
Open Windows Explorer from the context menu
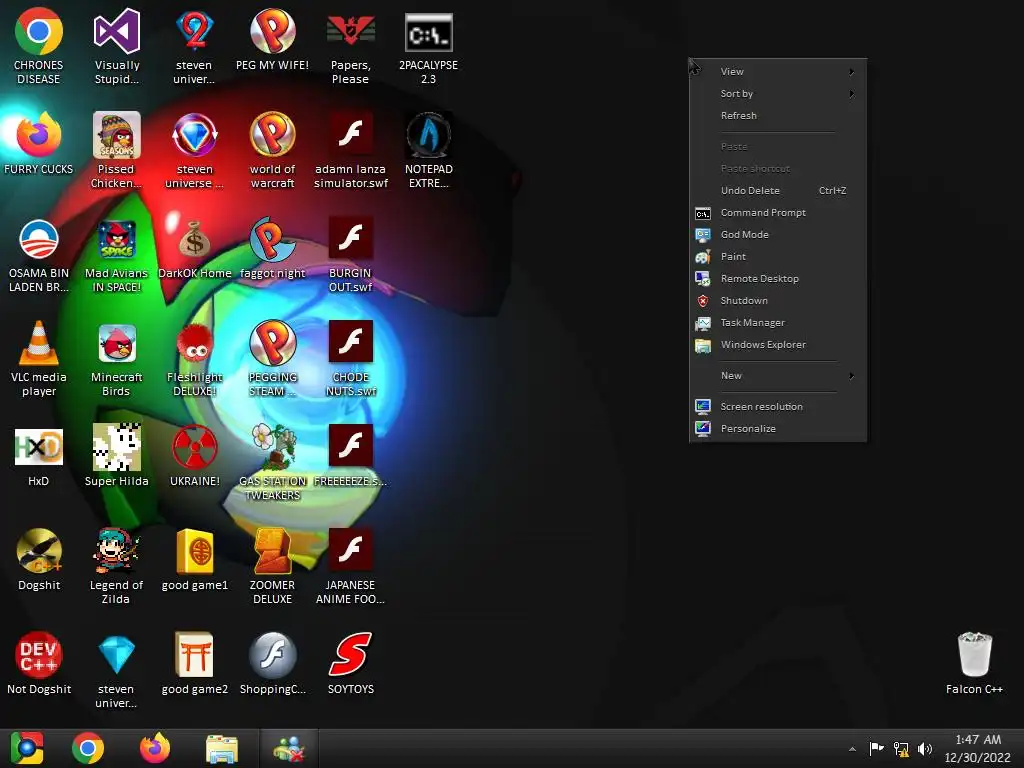[777, 345]
